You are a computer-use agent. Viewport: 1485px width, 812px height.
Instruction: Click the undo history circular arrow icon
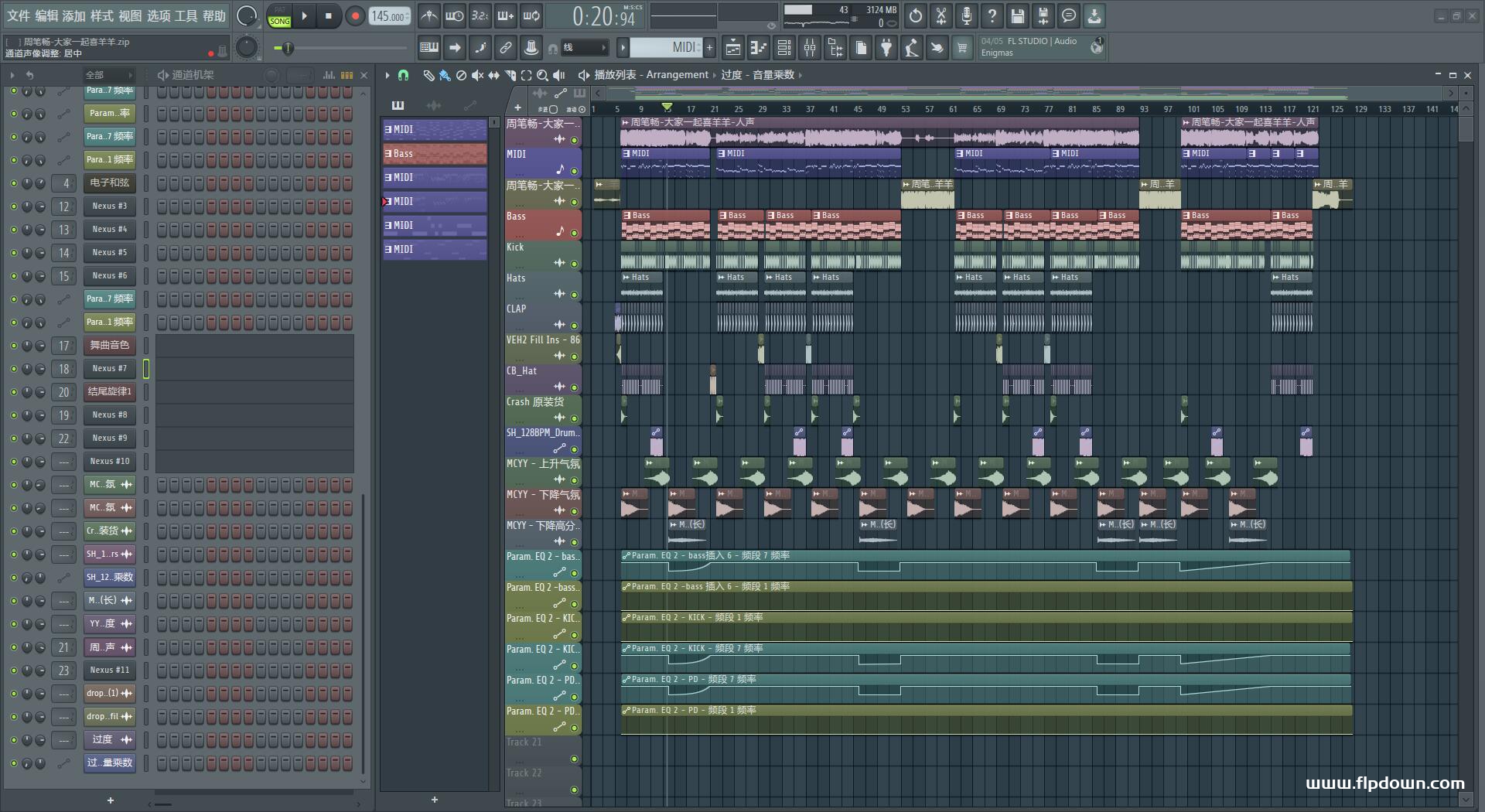pos(915,15)
